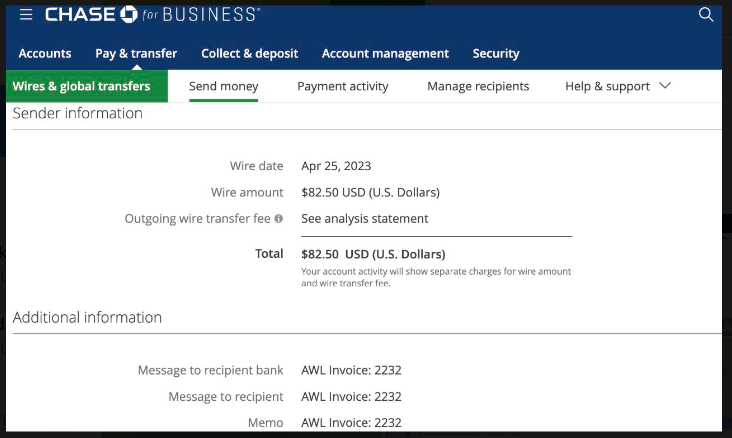This screenshot has height=438, width=732.
Task: Open the Collect & deposit menu
Action: point(249,53)
